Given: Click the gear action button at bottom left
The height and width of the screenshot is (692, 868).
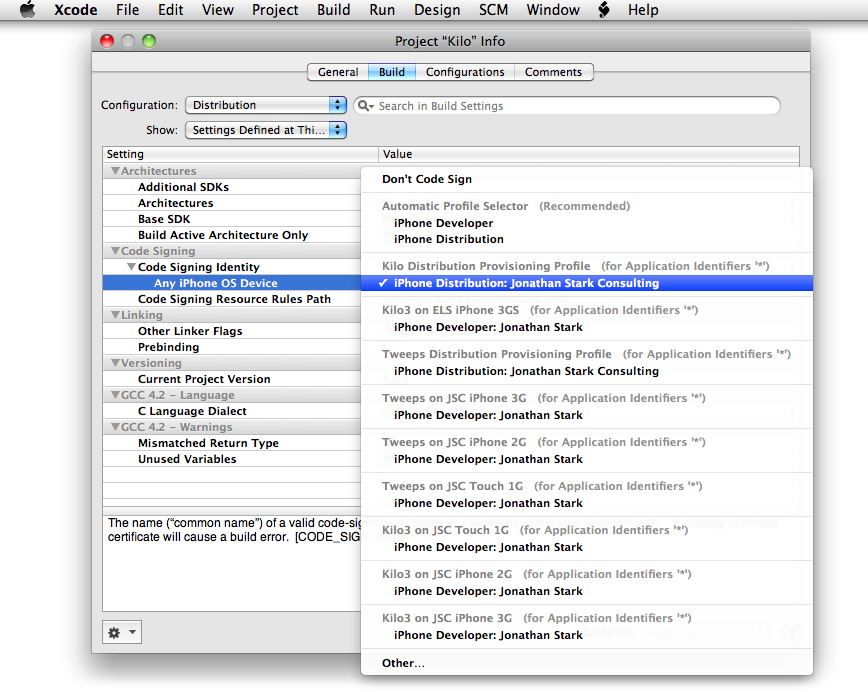Looking at the screenshot, I should click(x=121, y=633).
